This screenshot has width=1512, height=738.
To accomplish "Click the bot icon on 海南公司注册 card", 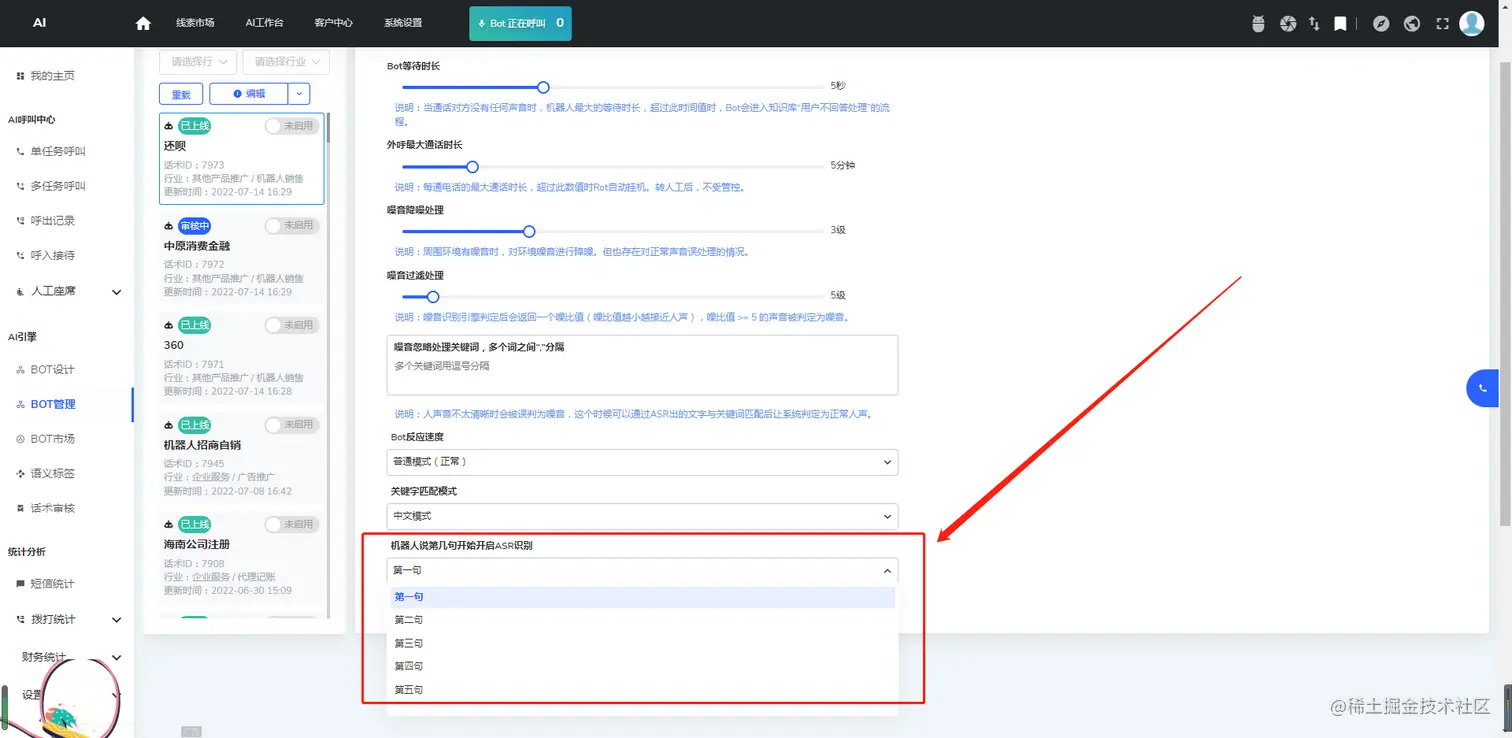I will [168, 524].
